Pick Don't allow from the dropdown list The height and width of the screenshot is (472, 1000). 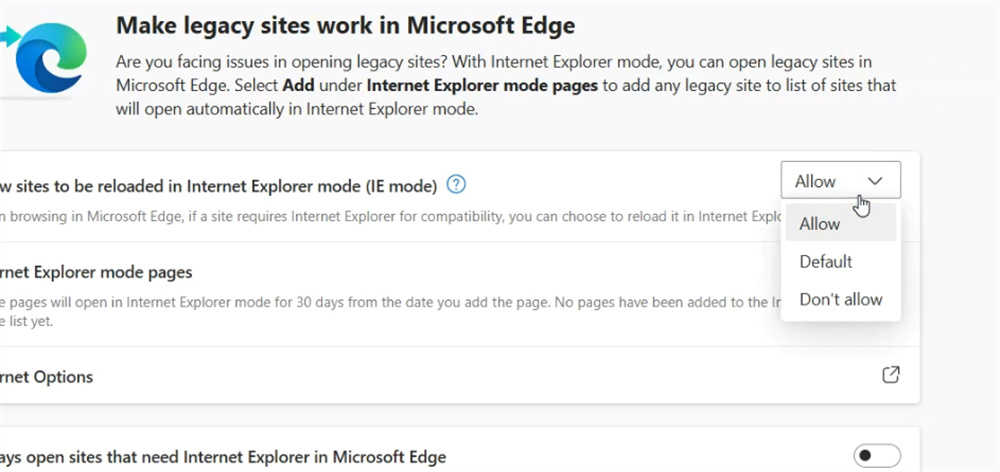tap(841, 300)
